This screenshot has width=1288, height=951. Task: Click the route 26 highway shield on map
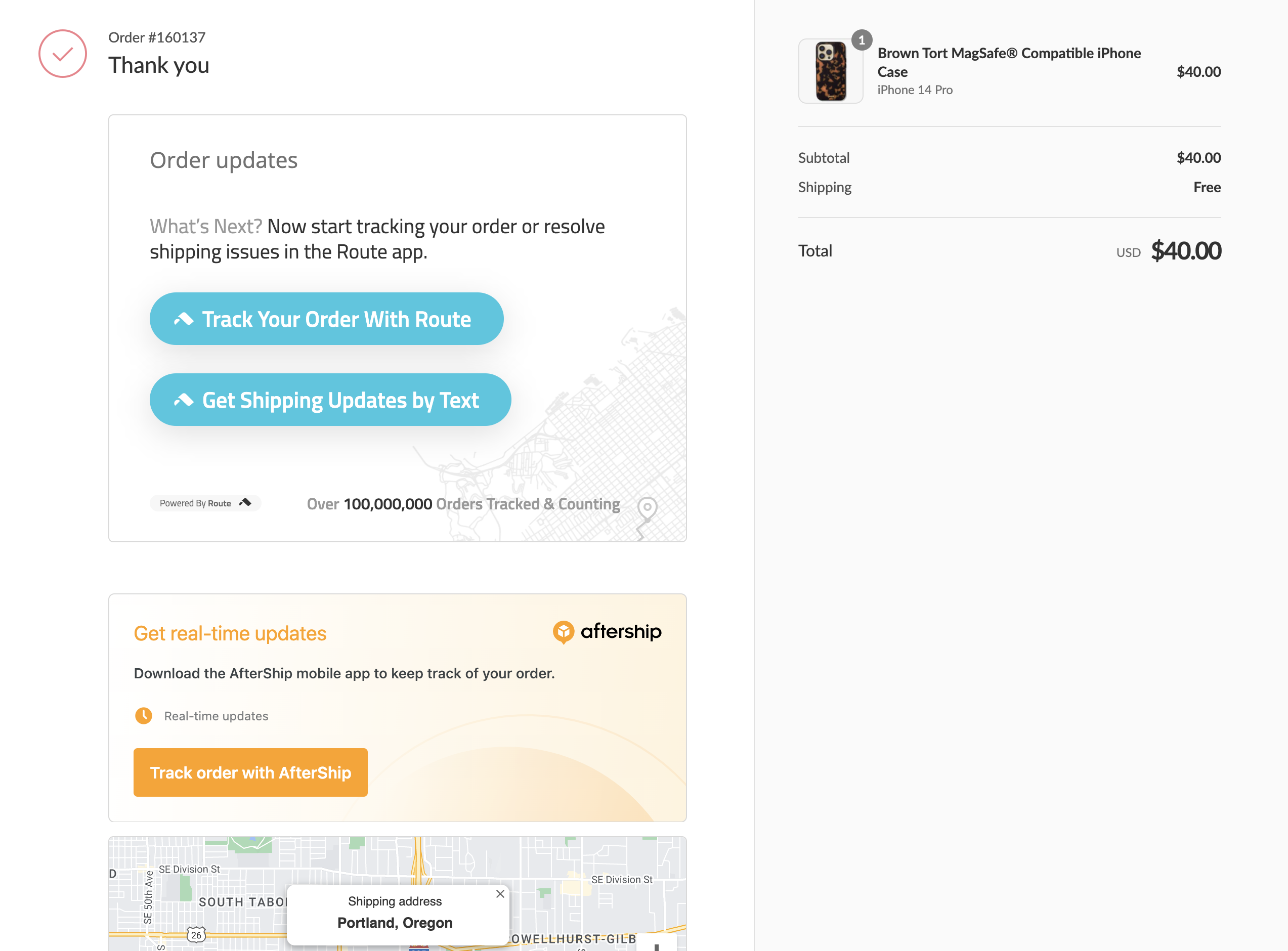point(196,935)
